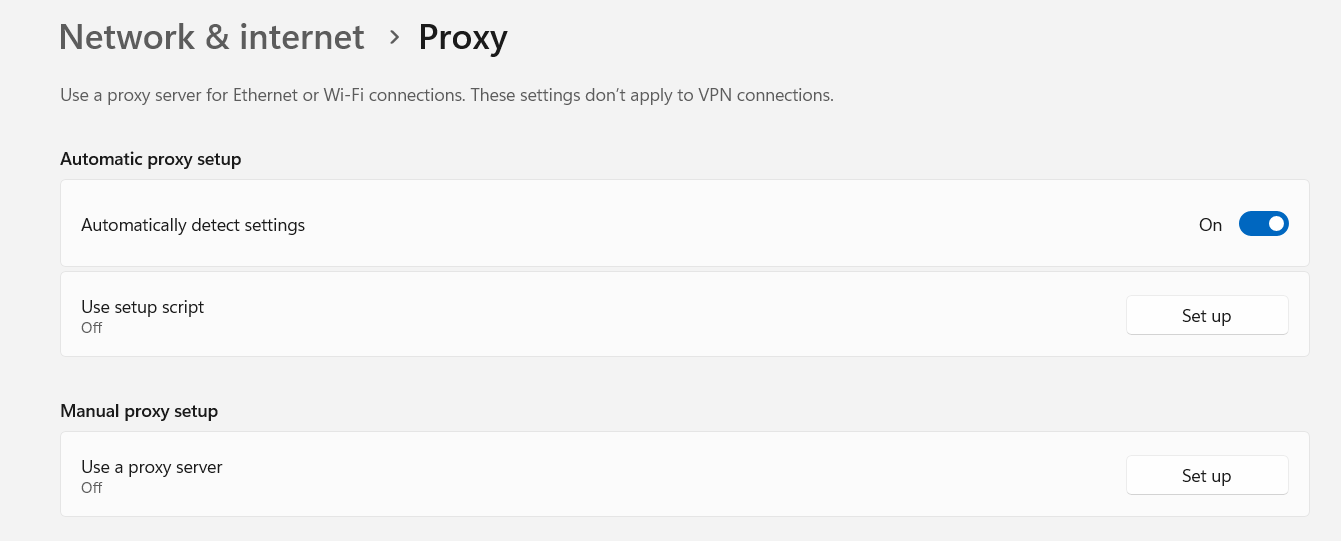Turn off Automatically detect settings switch
This screenshot has height=541, width=1341.
coord(1263,224)
